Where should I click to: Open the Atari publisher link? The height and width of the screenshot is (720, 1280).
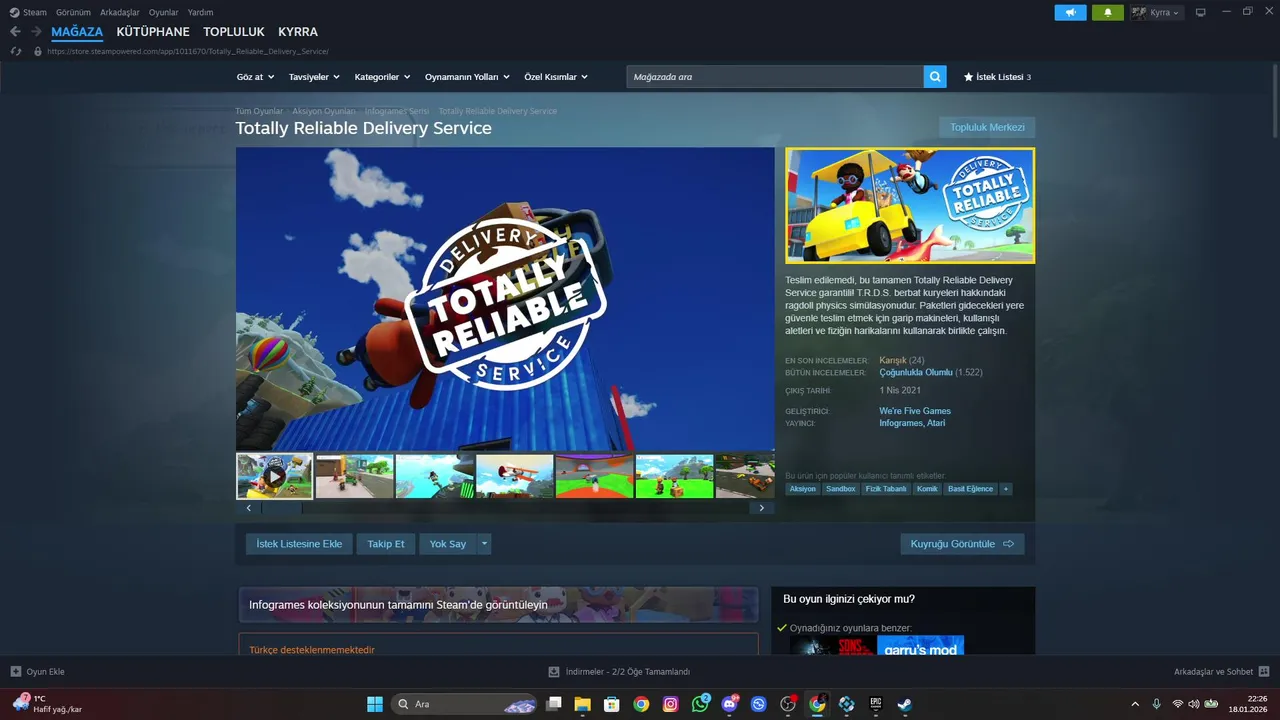coord(936,423)
